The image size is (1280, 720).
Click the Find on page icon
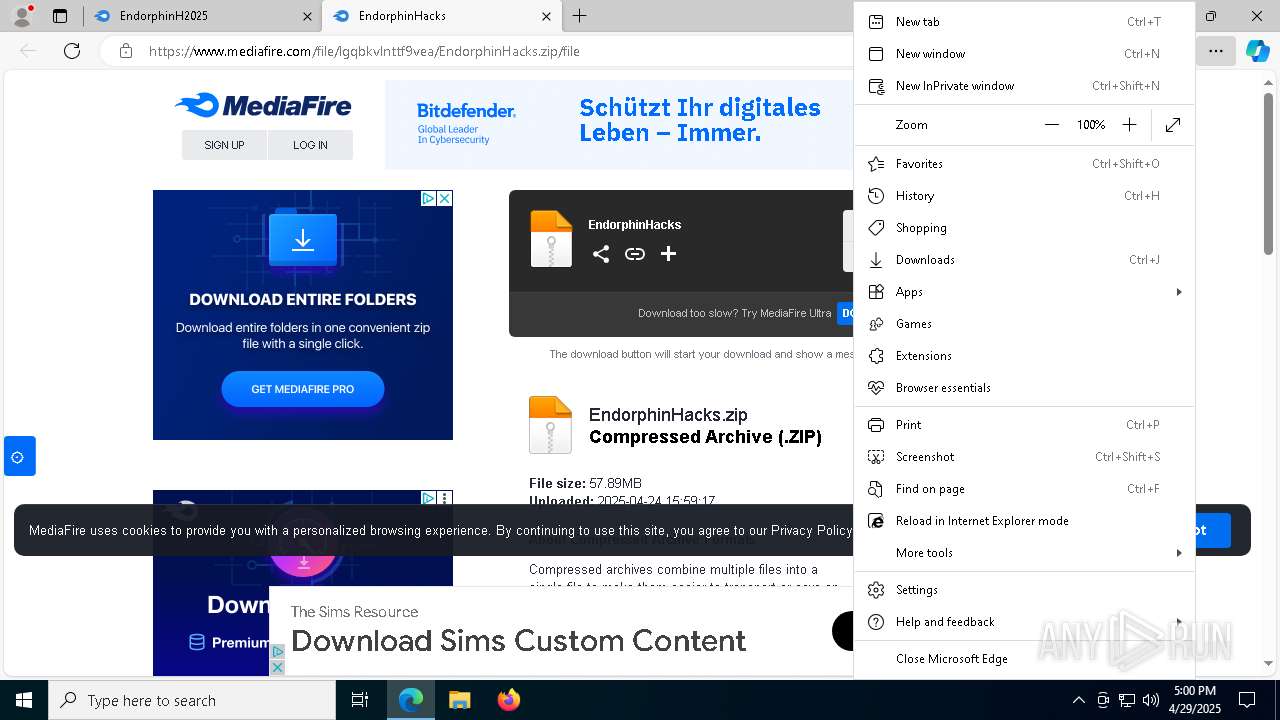(876, 489)
